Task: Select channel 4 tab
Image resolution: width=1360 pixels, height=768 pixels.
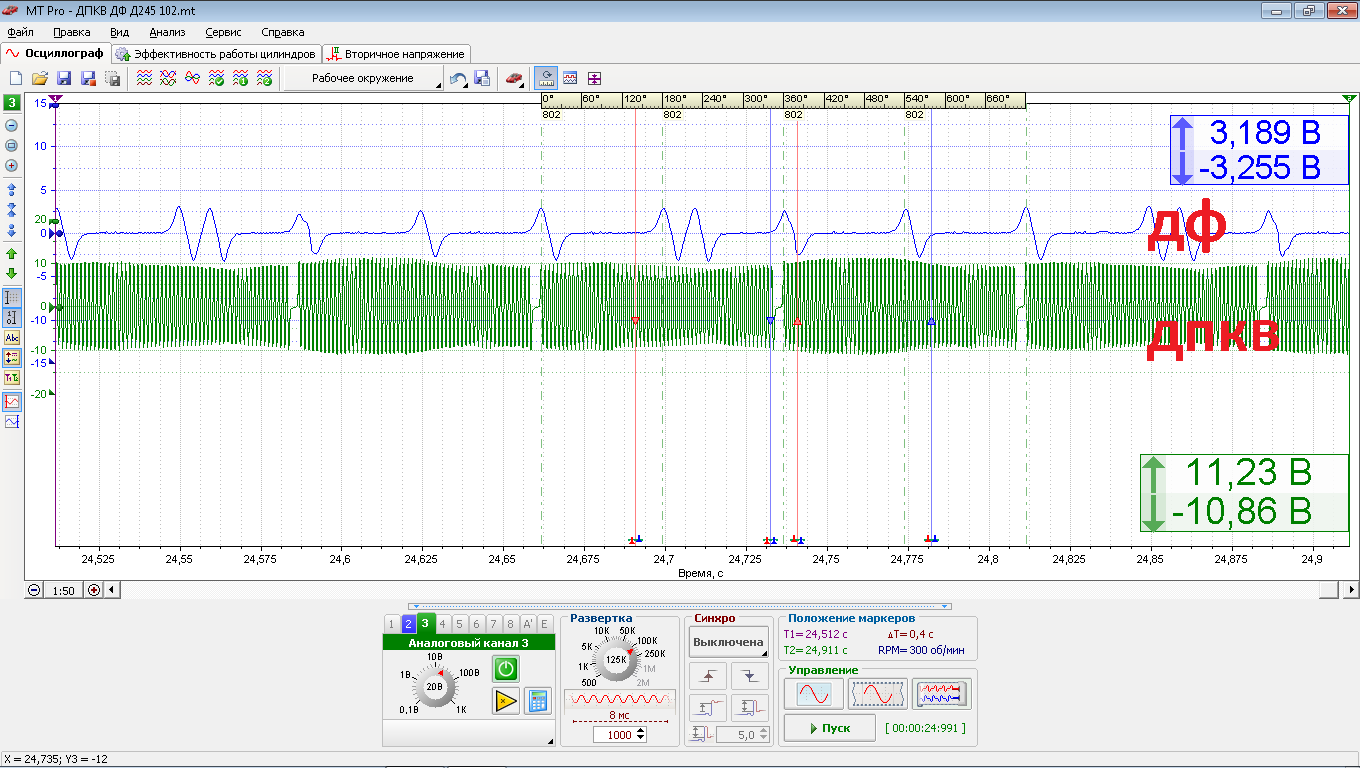Action: point(443,624)
